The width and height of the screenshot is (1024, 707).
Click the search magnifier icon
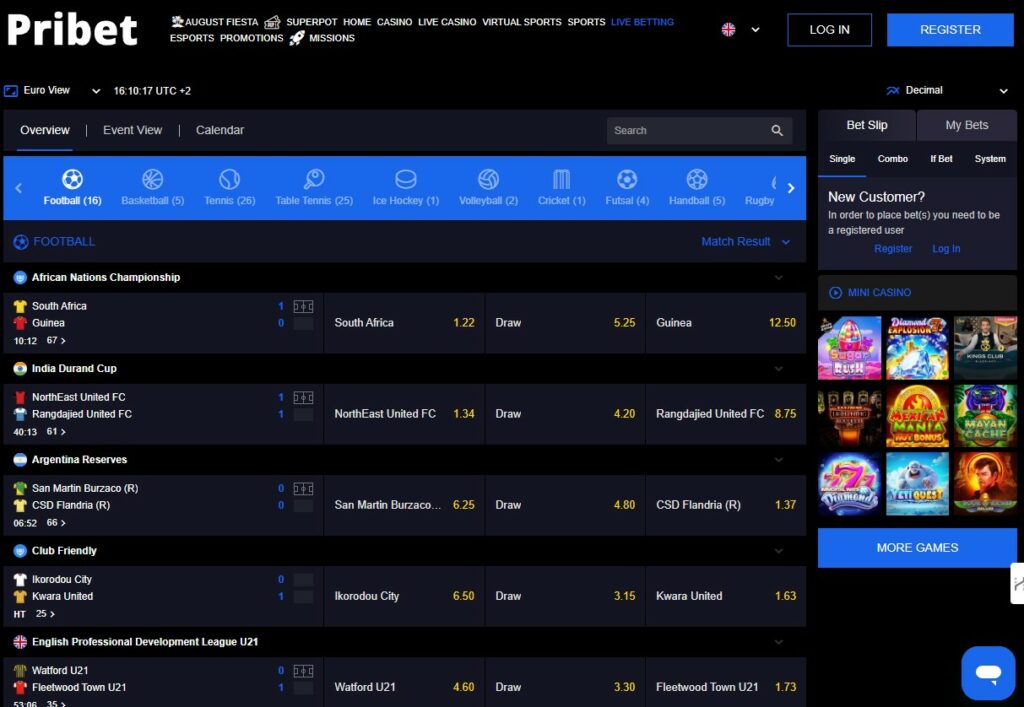776,131
